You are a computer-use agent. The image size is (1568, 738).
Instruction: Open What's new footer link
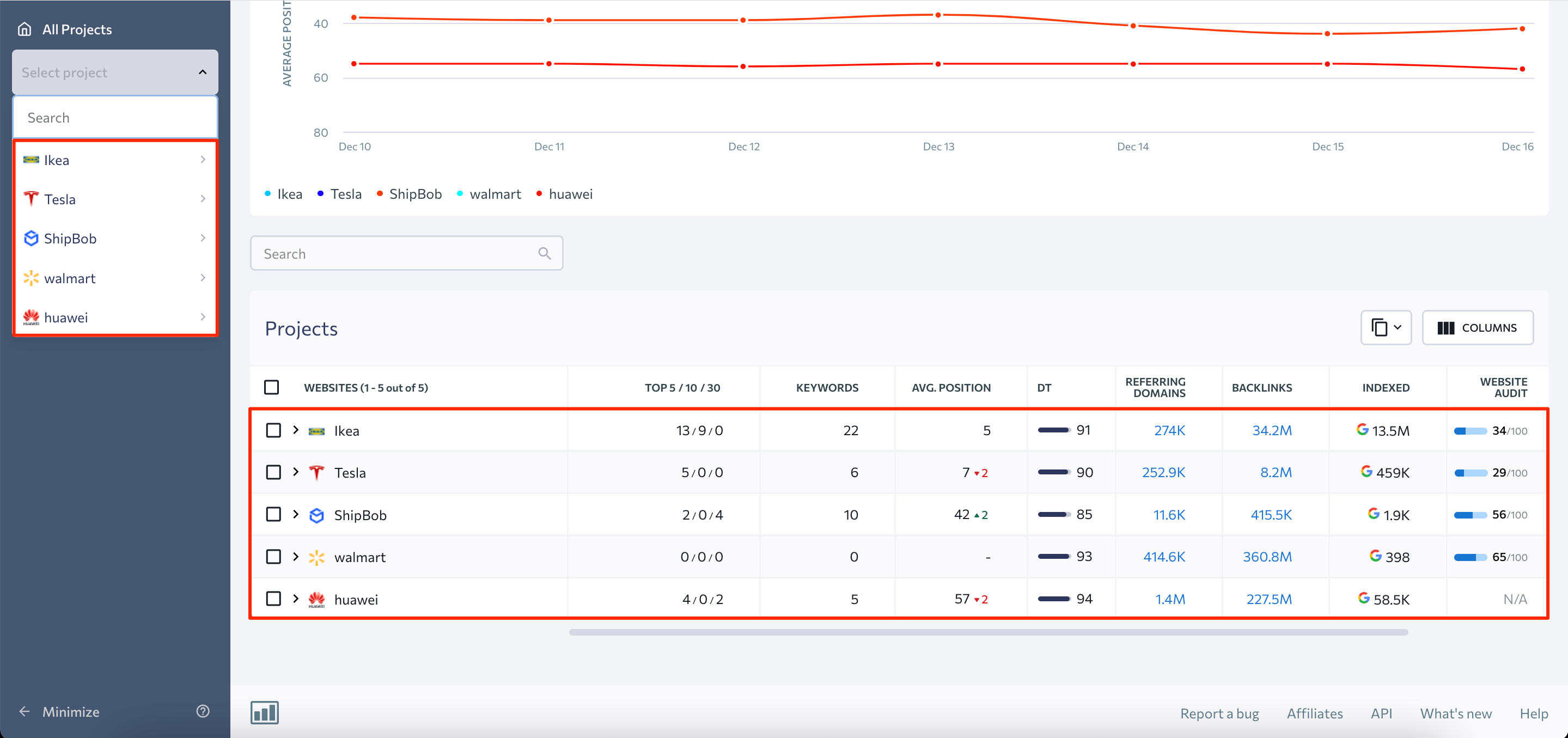pos(1455,713)
